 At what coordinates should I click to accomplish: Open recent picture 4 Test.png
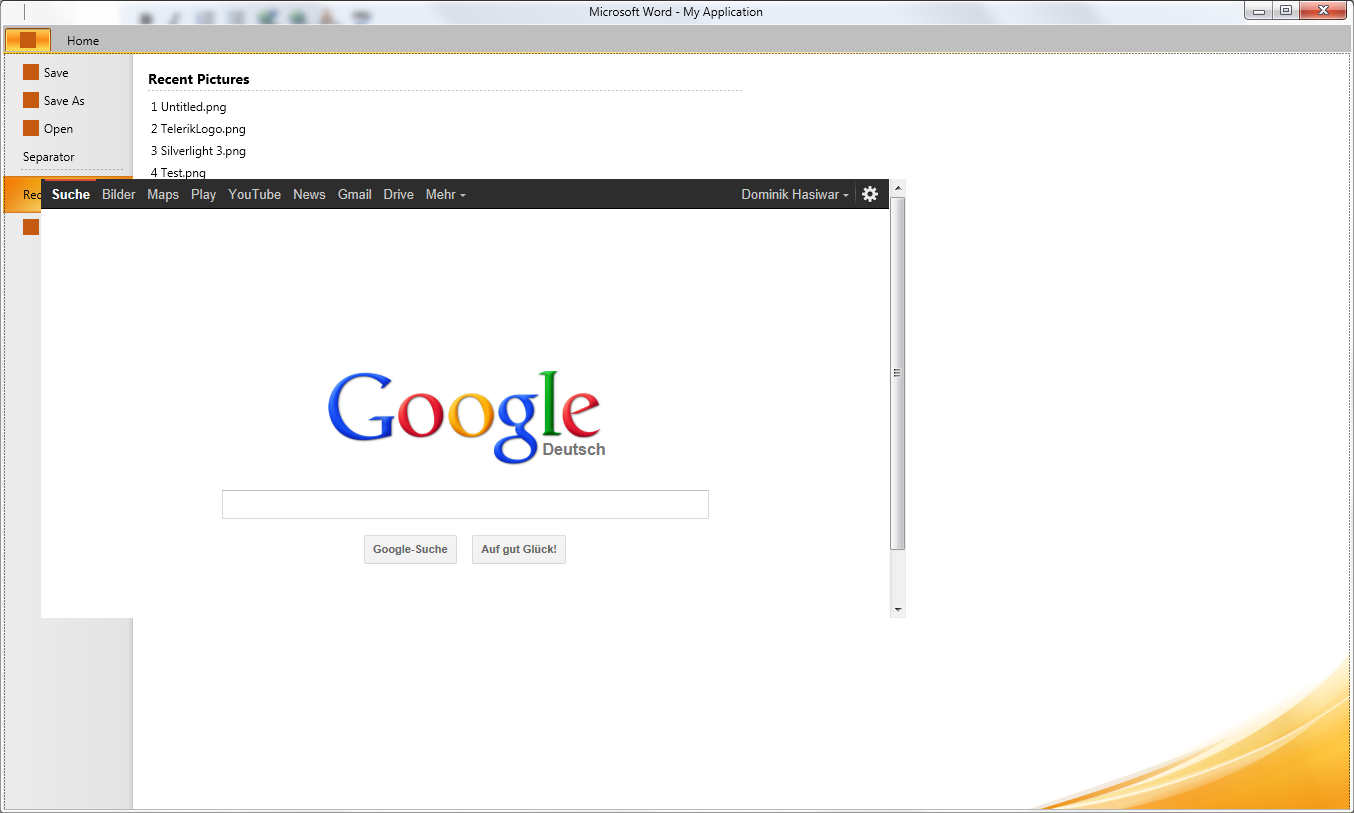[178, 172]
